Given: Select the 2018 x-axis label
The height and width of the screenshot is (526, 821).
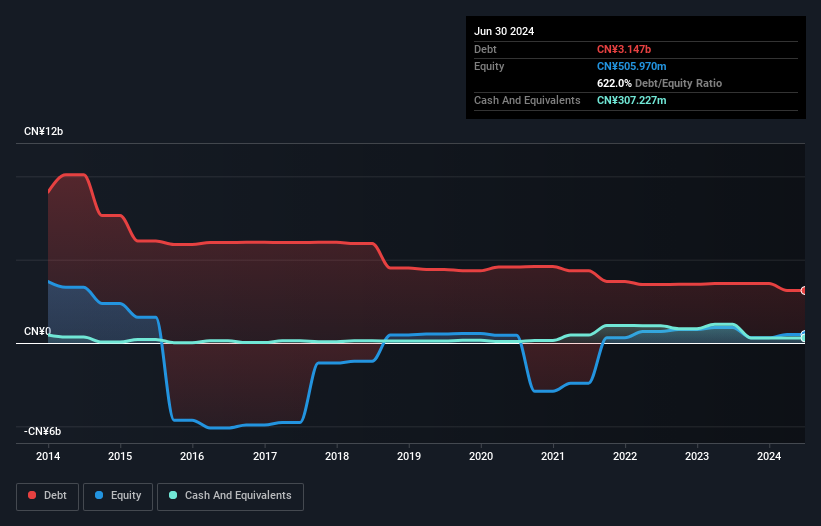Looking at the screenshot, I should pyautogui.click(x=337, y=456).
